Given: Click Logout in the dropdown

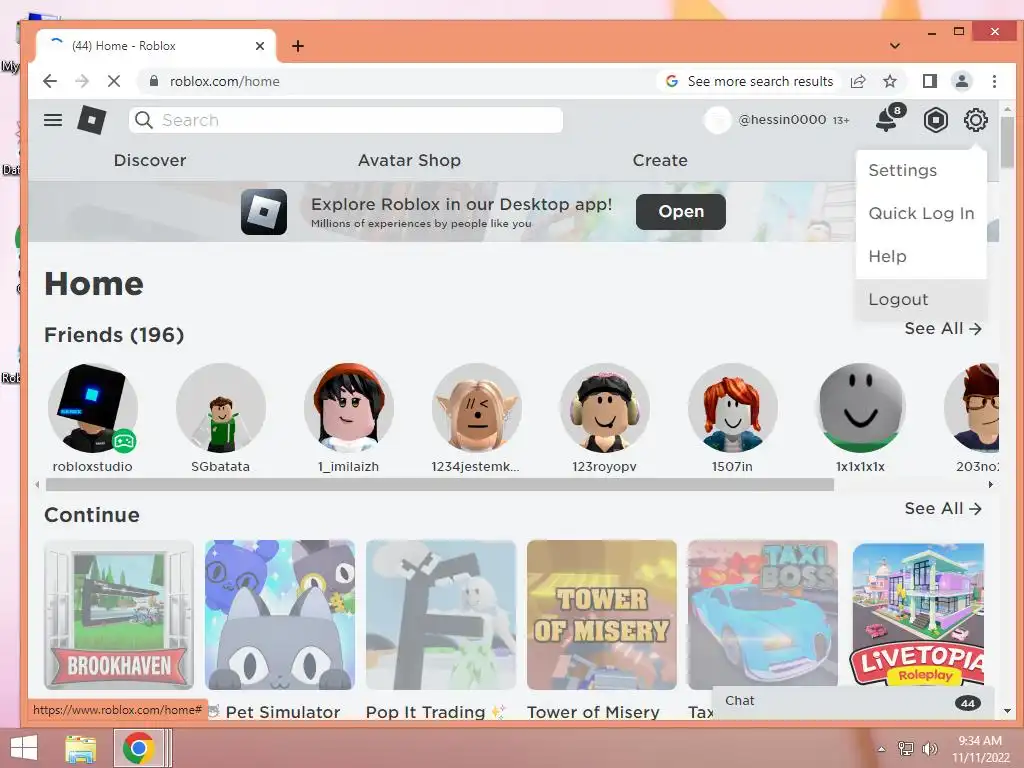Looking at the screenshot, I should (921, 300).
